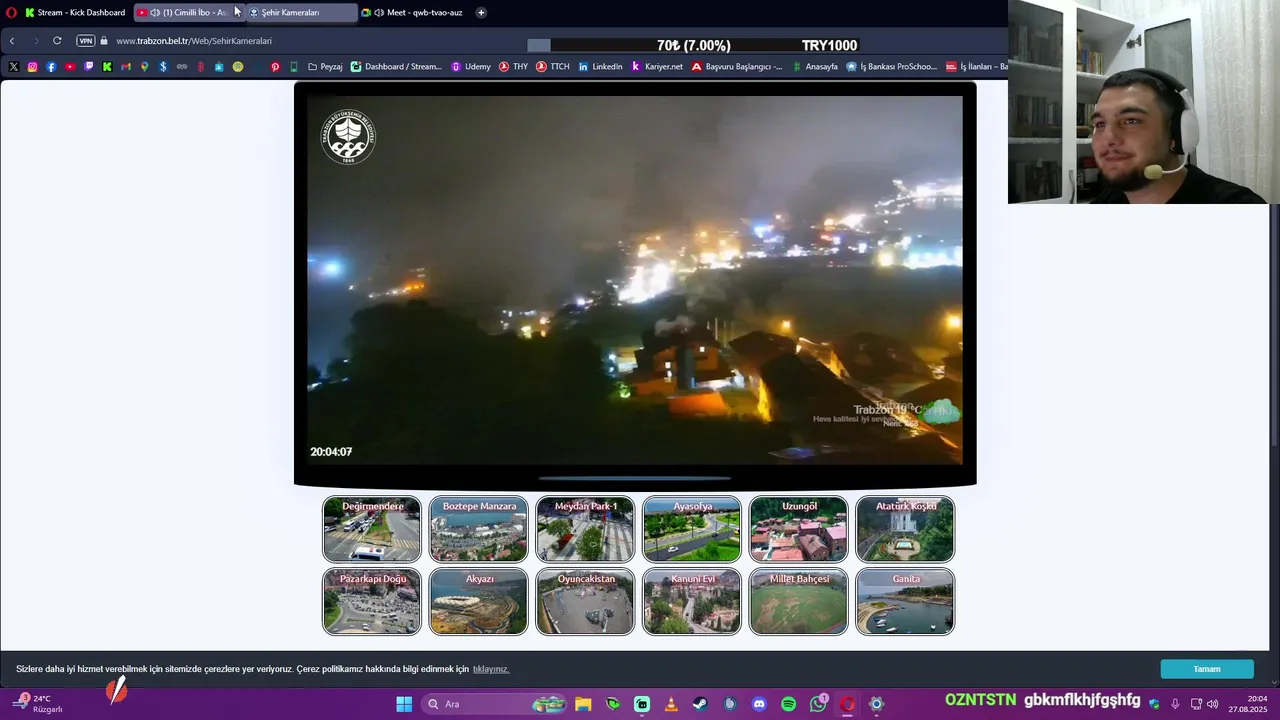Open the volume tray icon
Screen dimensions: 1280x720
coord(1212,704)
